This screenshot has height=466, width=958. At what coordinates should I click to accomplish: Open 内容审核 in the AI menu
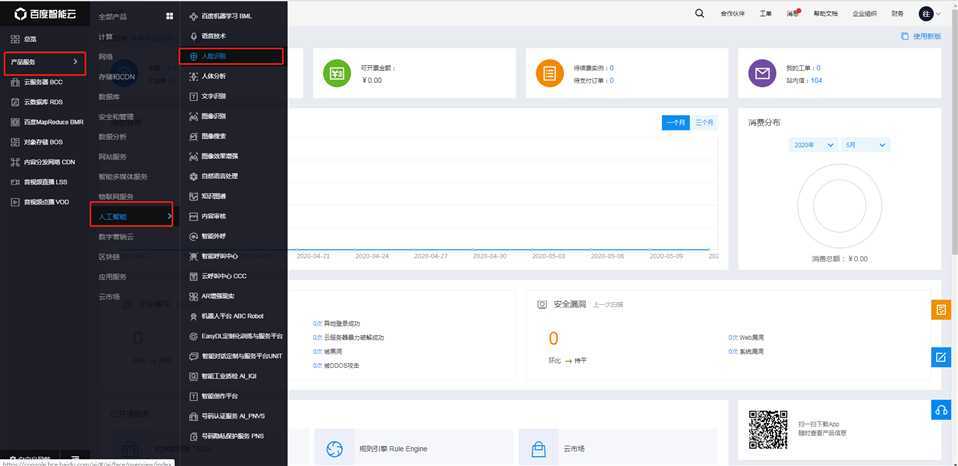[208, 216]
